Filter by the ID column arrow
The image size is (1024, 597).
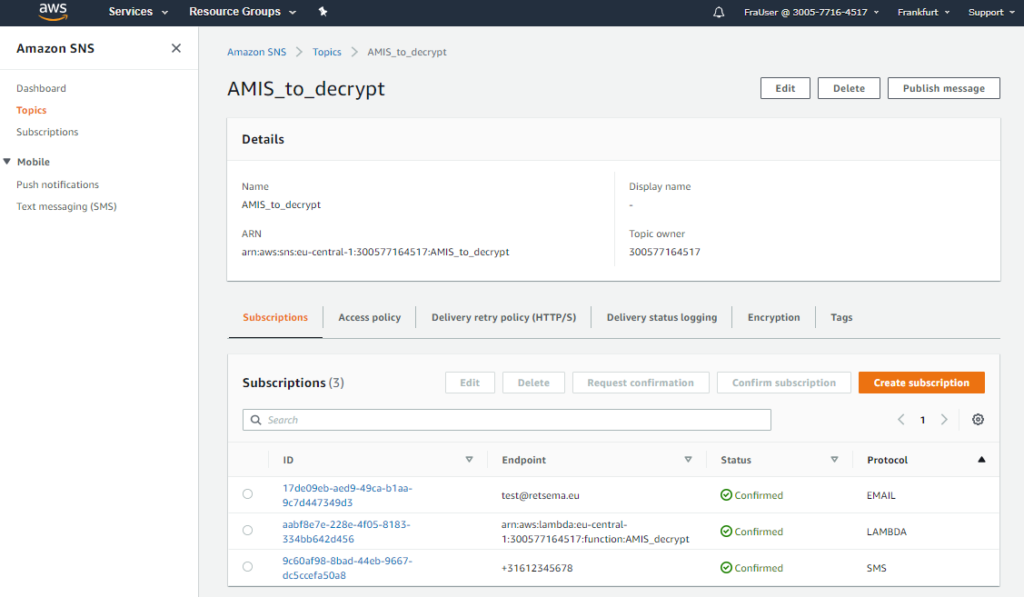[469, 460]
